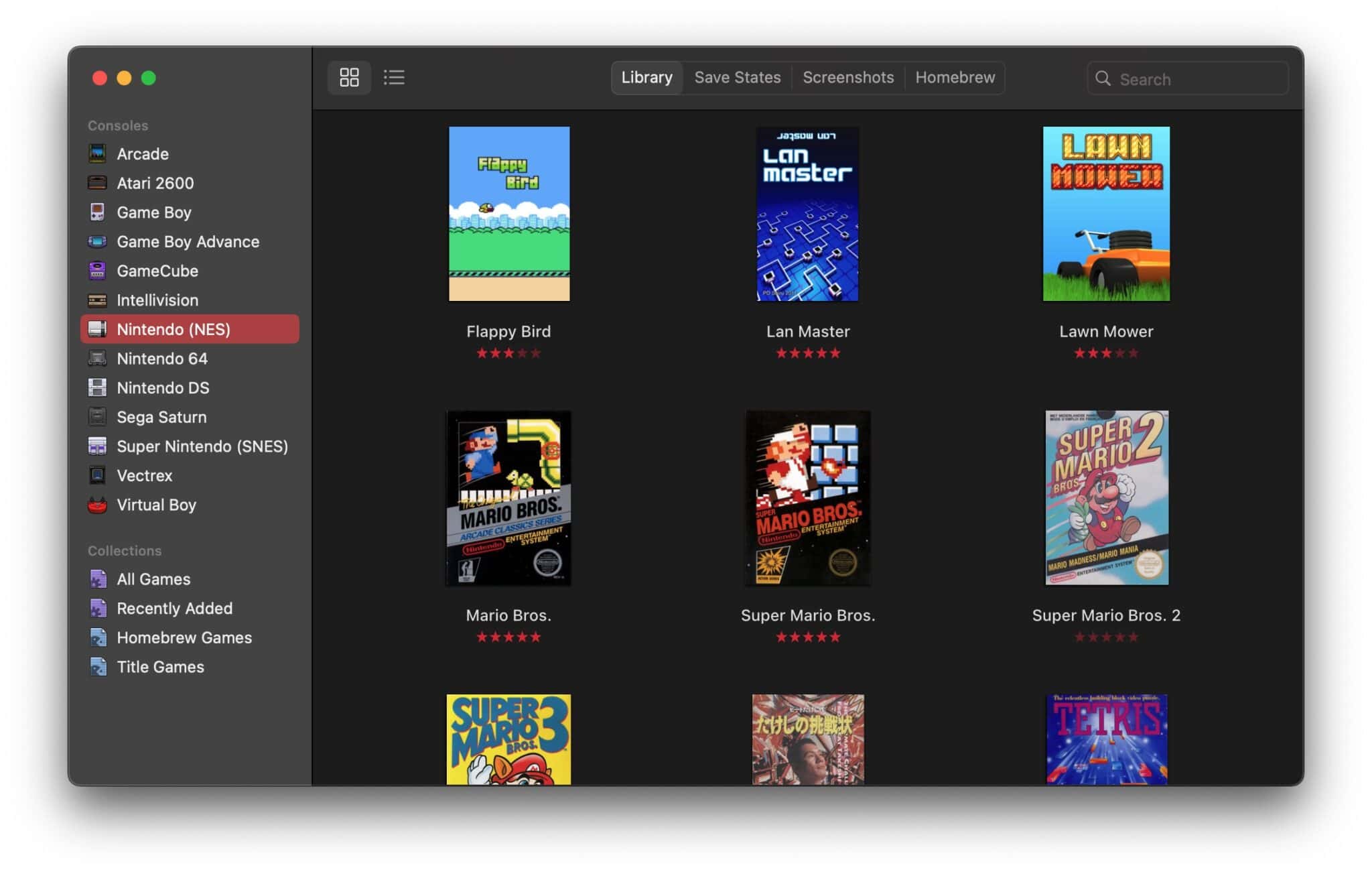Select the GameCube console icon
1372x876 pixels.
coord(98,271)
